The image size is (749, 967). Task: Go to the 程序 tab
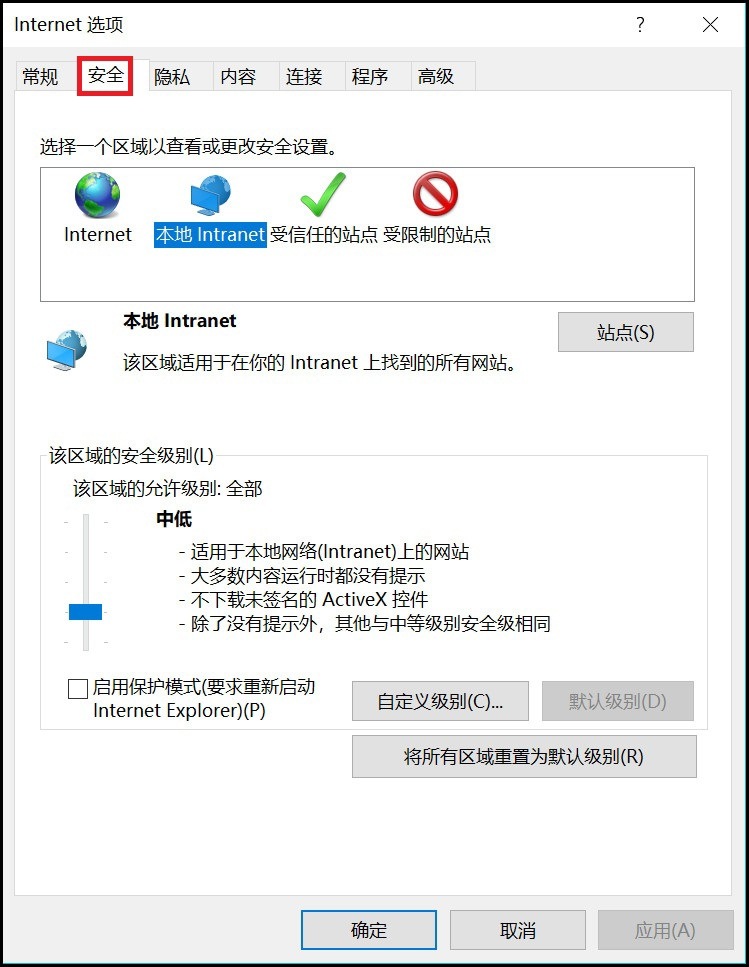point(370,76)
